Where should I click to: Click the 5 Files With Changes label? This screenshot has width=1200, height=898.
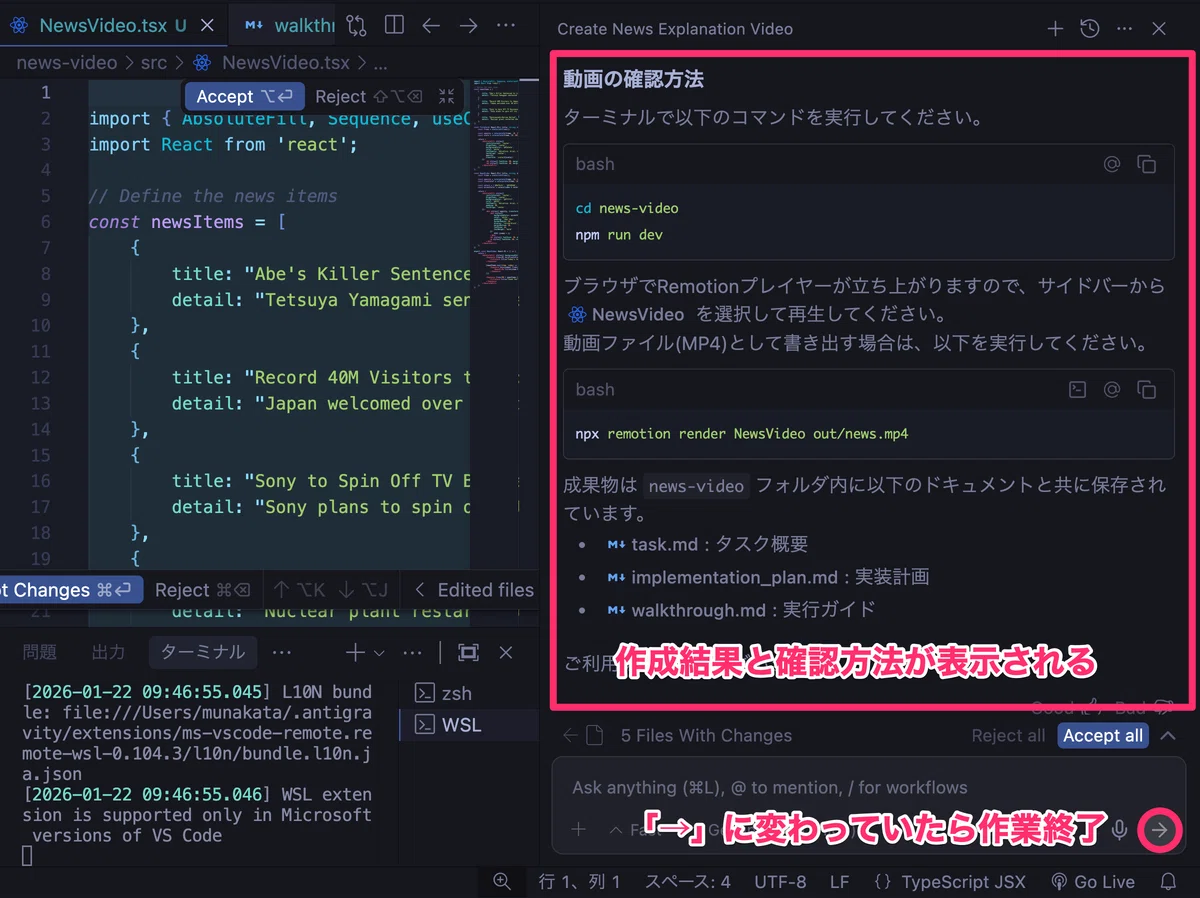[706, 736]
